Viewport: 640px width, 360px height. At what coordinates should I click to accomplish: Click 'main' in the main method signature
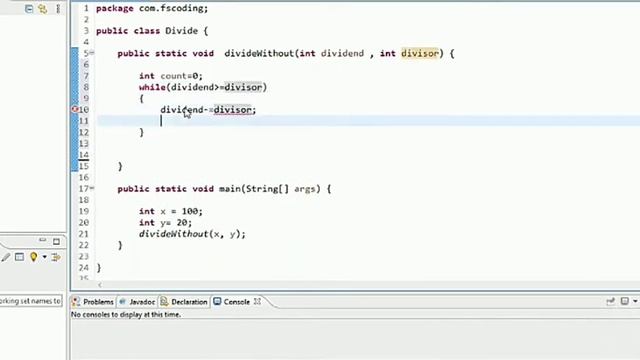[x=230, y=189]
